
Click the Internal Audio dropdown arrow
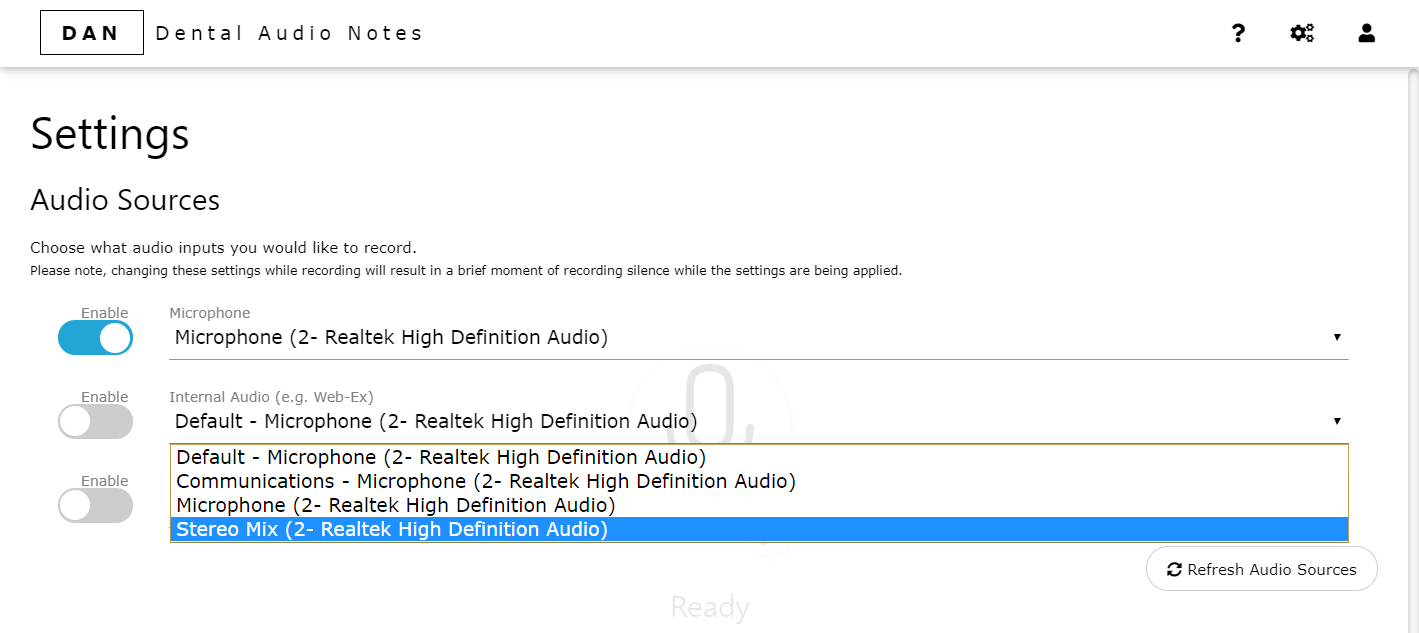tap(1337, 421)
